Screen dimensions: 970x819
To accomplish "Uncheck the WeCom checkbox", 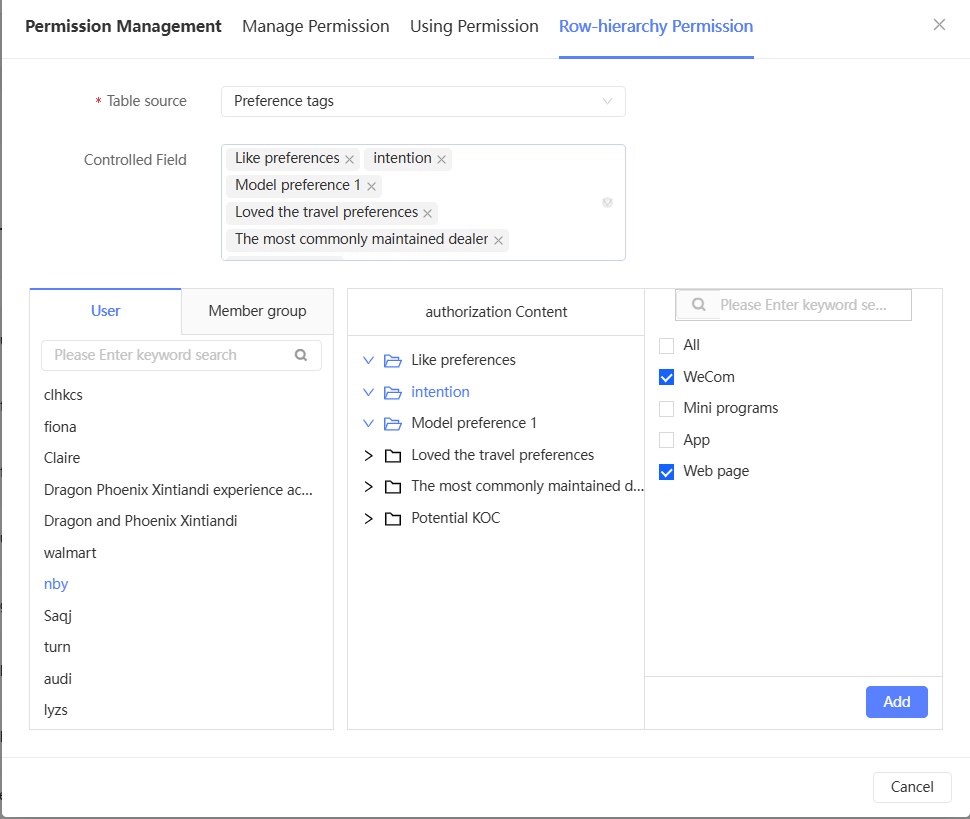I will (x=667, y=377).
